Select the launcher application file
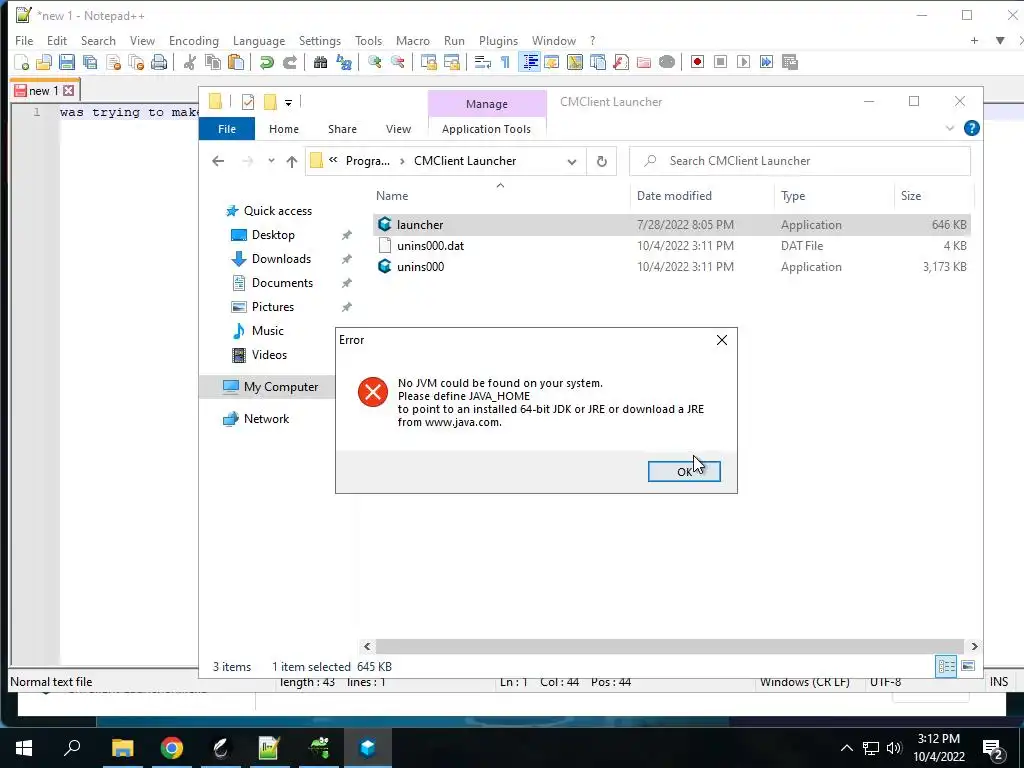The image size is (1024, 768). (x=673, y=225)
